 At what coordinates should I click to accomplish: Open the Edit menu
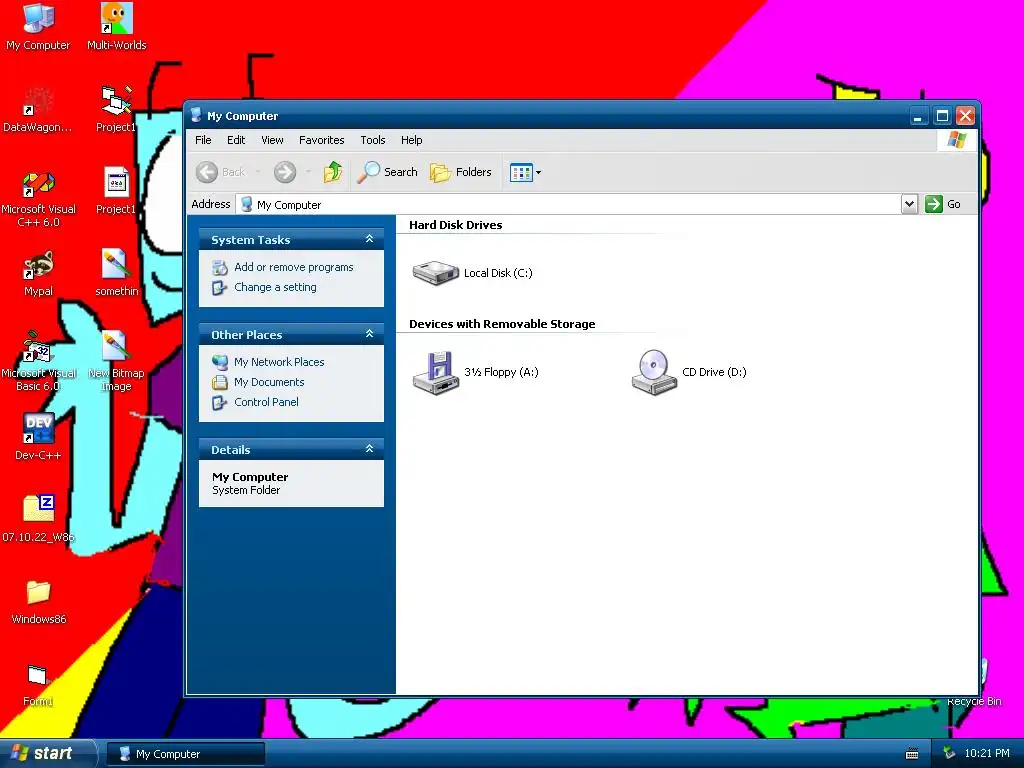pos(236,140)
